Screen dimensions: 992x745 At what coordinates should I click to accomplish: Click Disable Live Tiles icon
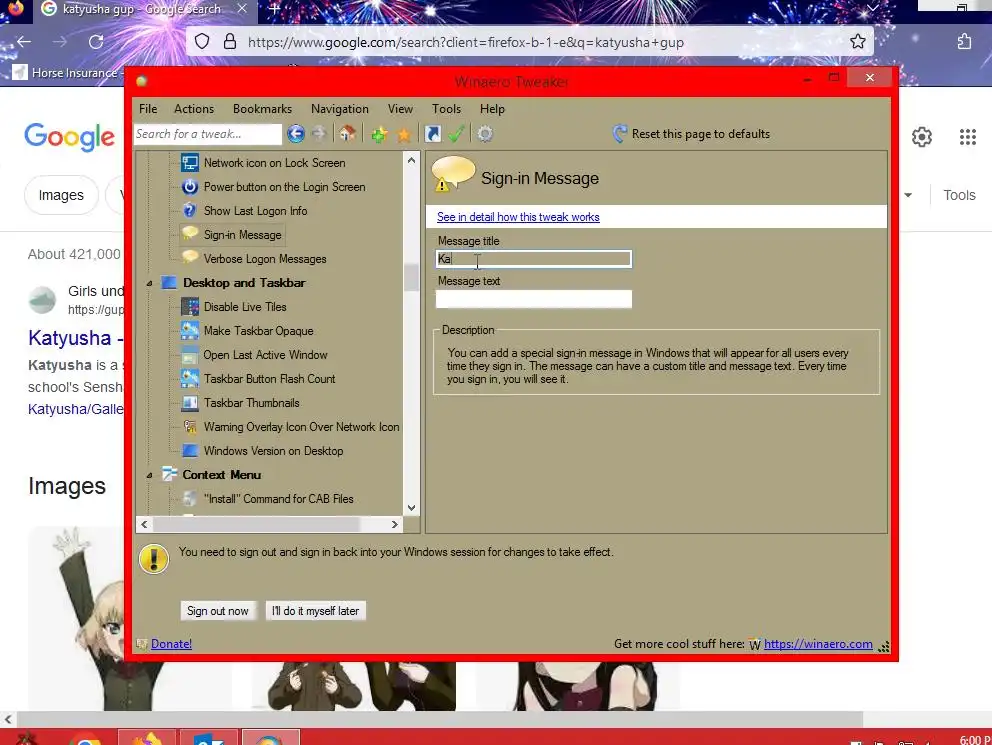[190, 307]
